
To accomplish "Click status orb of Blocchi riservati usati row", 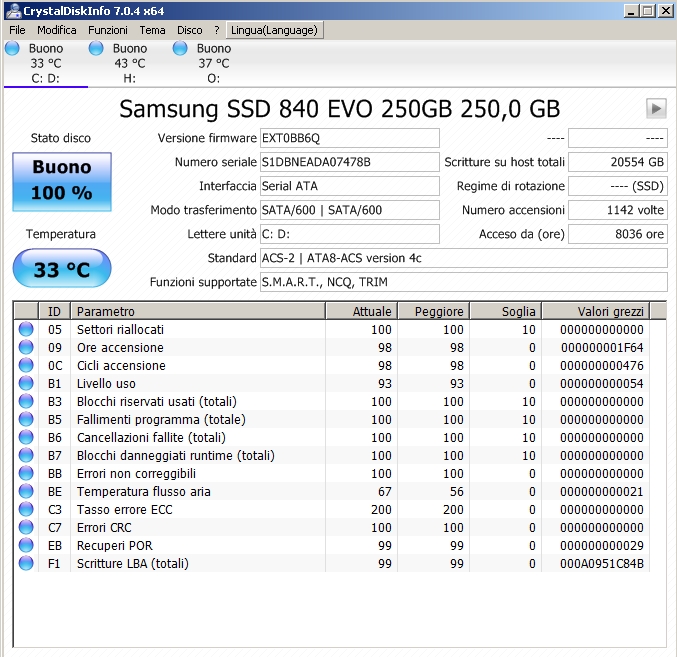I will (26, 401).
